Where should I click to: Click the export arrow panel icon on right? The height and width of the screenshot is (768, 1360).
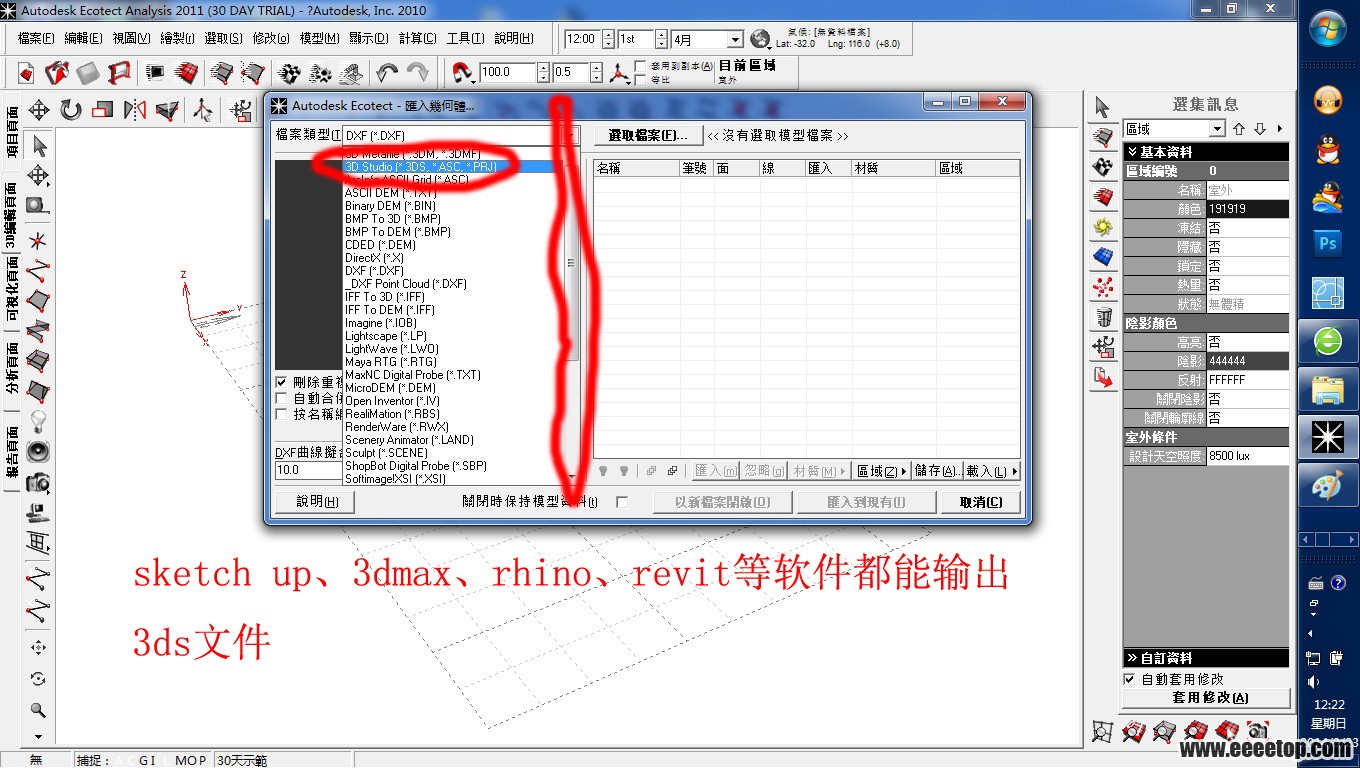tap(1103, 378)
